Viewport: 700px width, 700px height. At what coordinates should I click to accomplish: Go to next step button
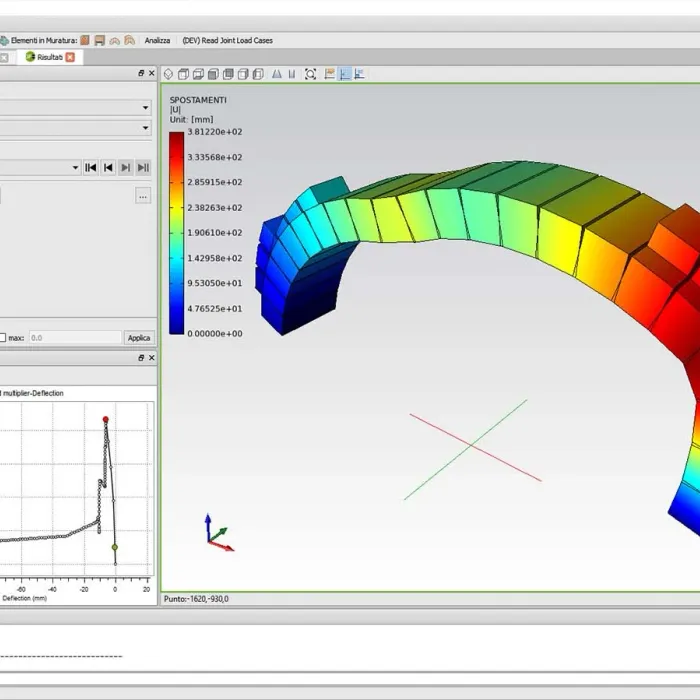pos(126,168)
